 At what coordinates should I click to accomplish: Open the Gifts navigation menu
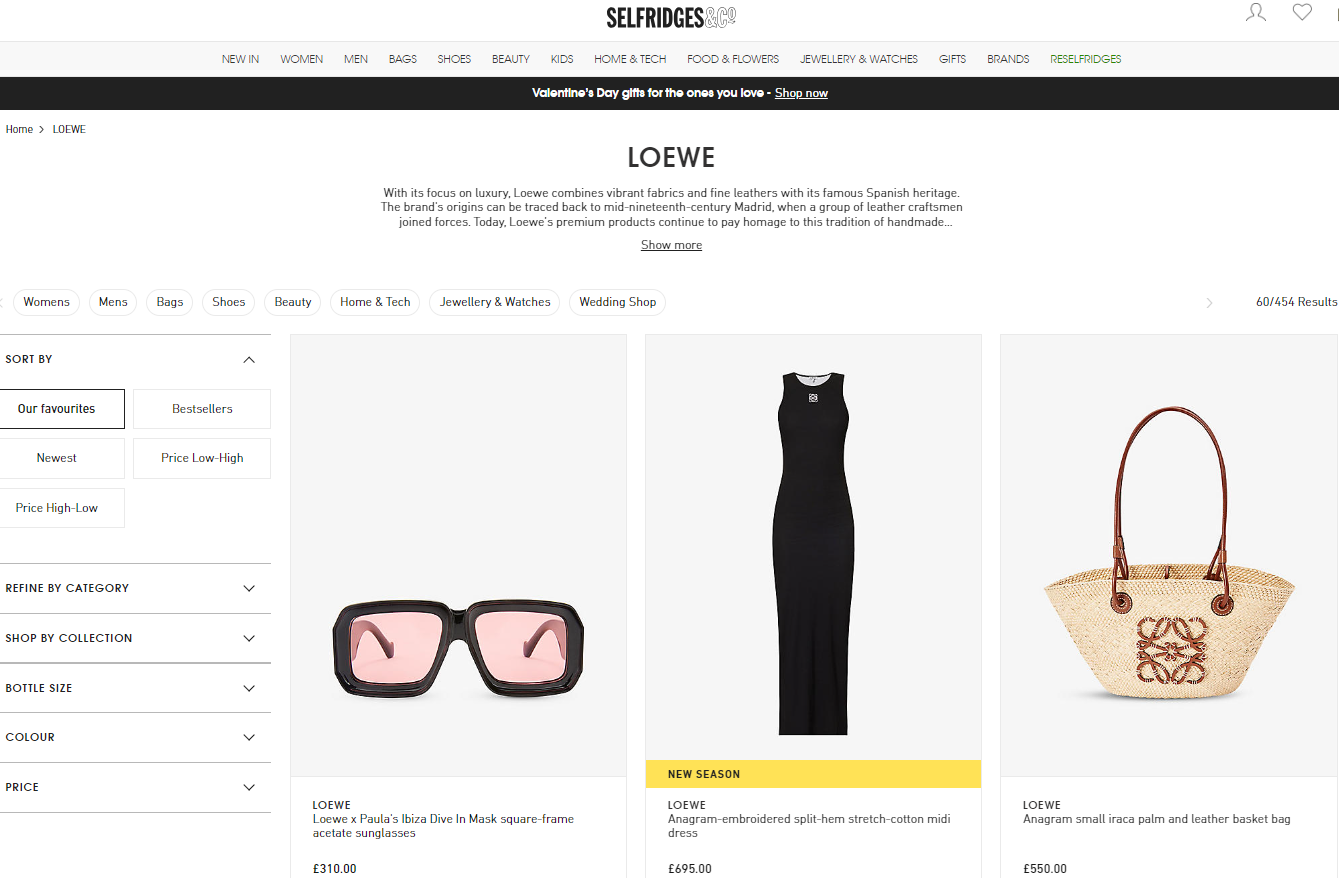point(952,59)
